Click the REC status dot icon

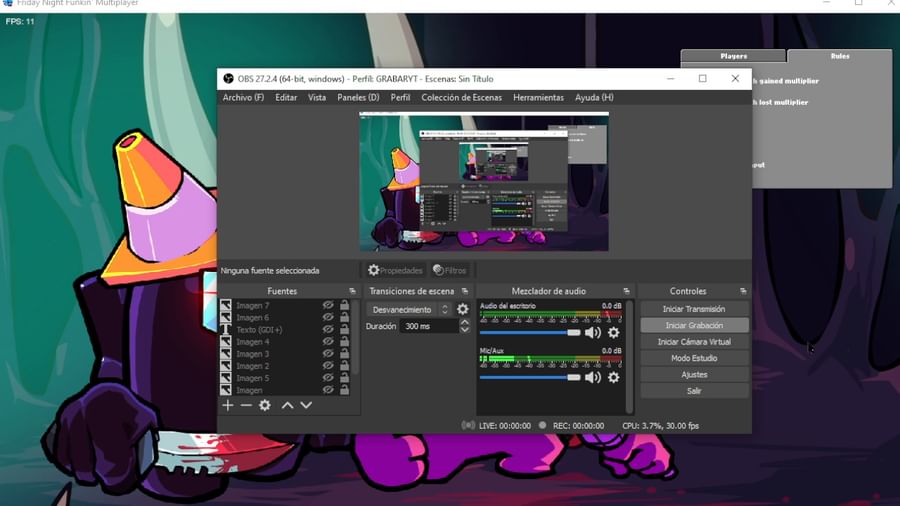click(542, 426)
